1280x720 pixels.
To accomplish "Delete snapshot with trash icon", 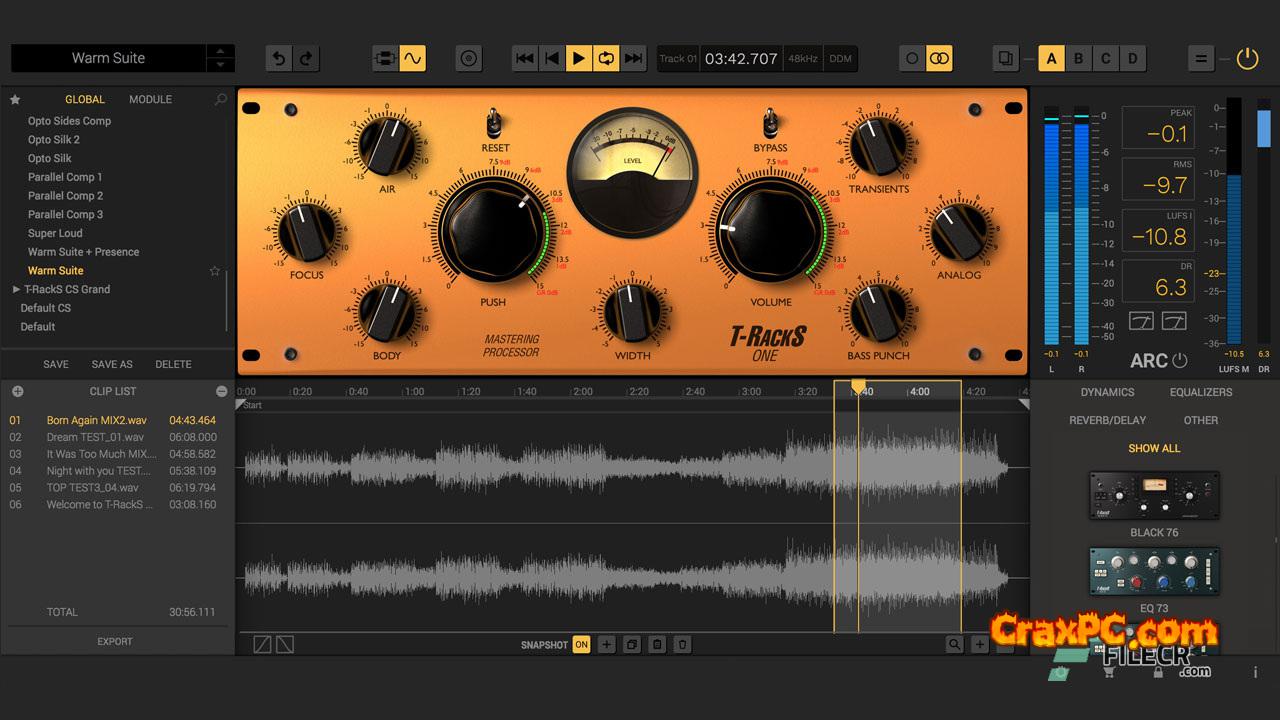I will pos(682,645).
